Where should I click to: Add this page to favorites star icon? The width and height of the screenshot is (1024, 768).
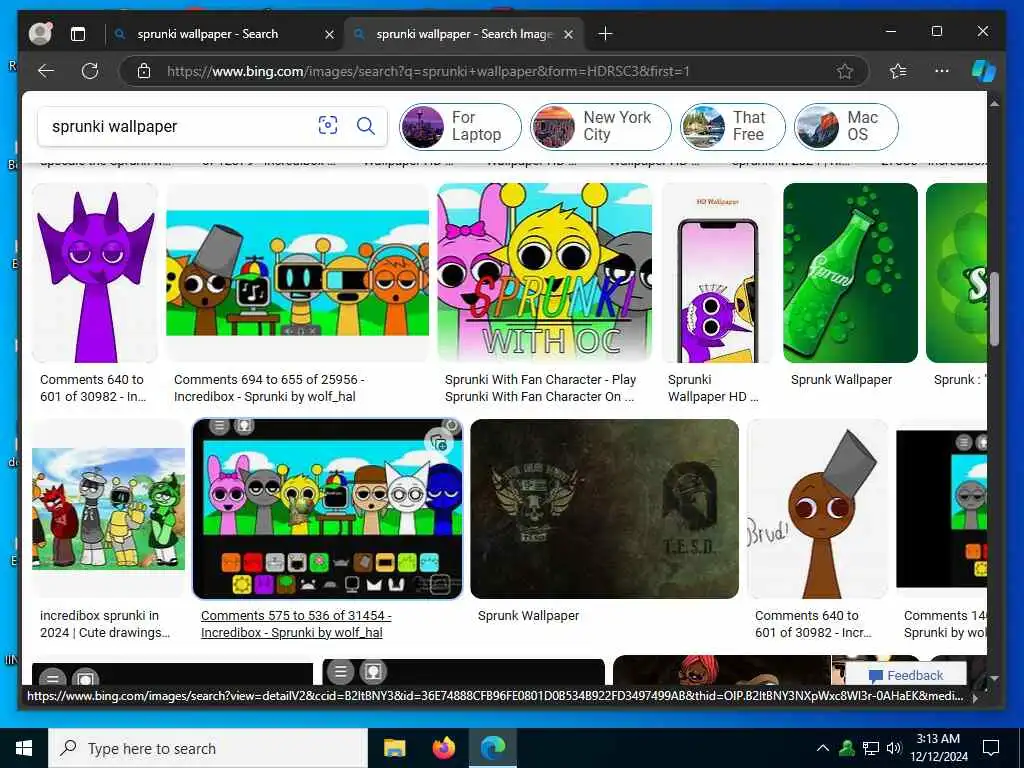(845, 71)
